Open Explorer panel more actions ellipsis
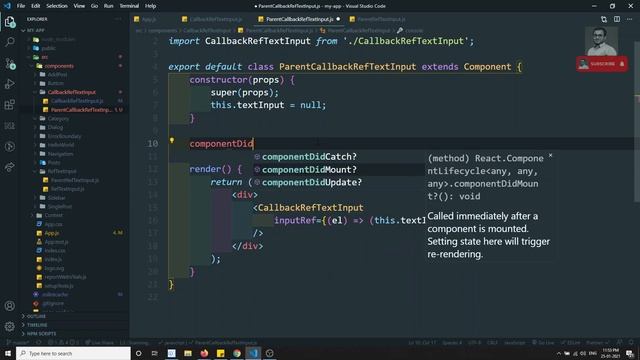Screen dimensions: 640x360 (118, 19)
